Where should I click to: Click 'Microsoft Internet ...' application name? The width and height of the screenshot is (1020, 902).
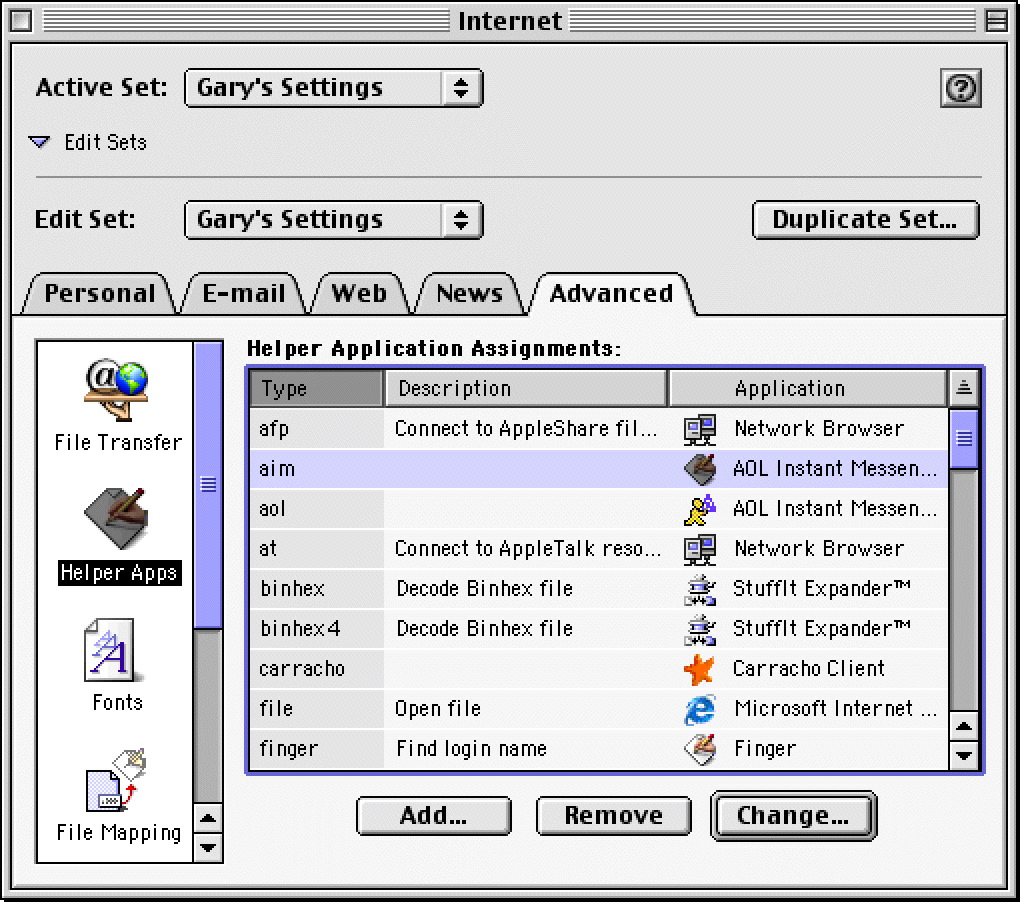pos(836,708)
